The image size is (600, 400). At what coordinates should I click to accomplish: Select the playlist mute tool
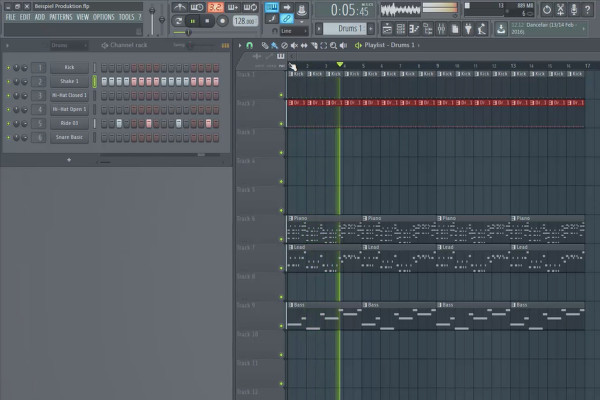(x=294, y=46)
